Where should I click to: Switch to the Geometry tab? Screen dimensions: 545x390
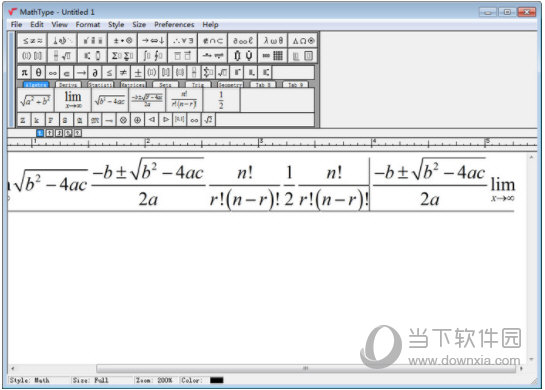[x=230, y=84]
